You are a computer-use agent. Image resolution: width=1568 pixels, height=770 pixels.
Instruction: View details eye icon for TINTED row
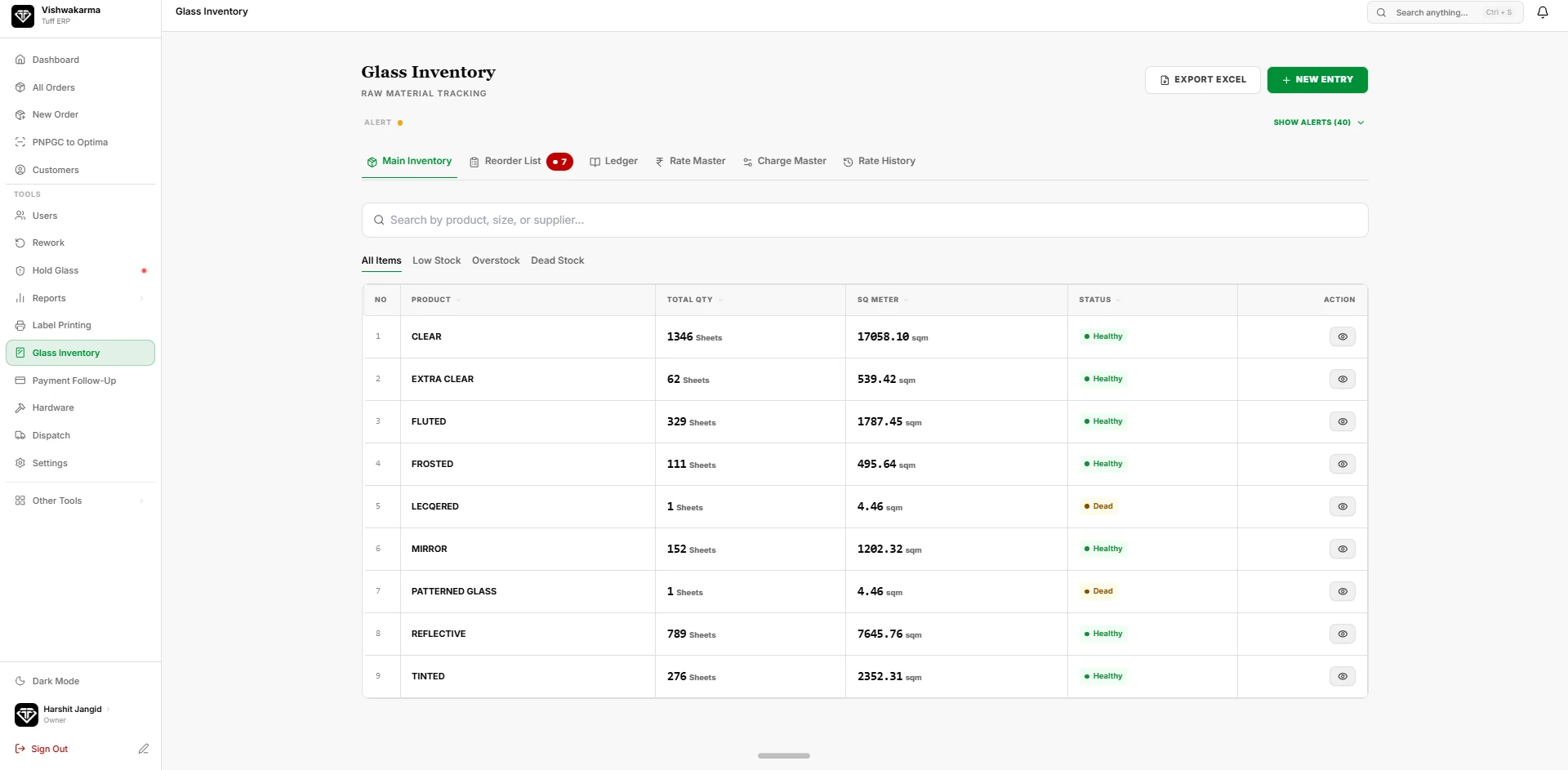pyautogui.click(x=1342, y=676)
